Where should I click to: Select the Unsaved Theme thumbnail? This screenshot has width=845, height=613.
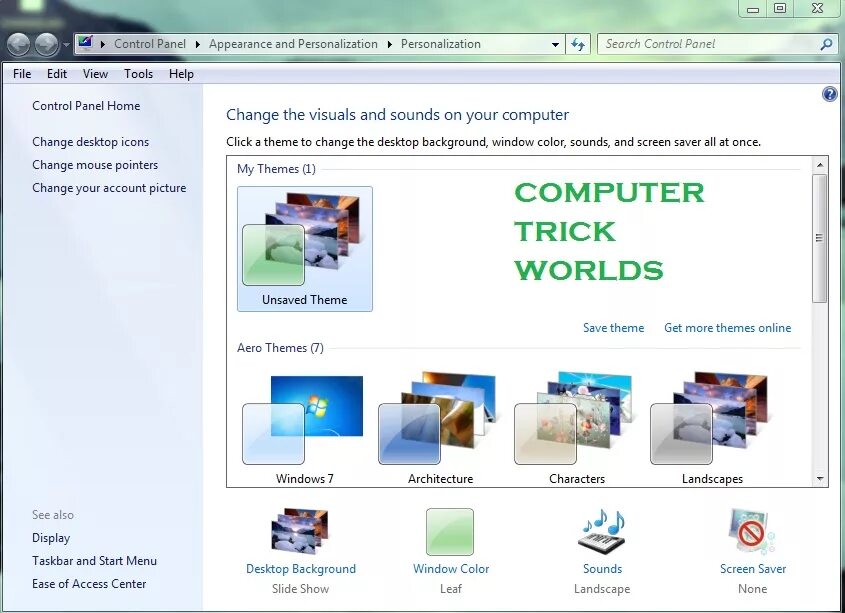click(304, 249)
